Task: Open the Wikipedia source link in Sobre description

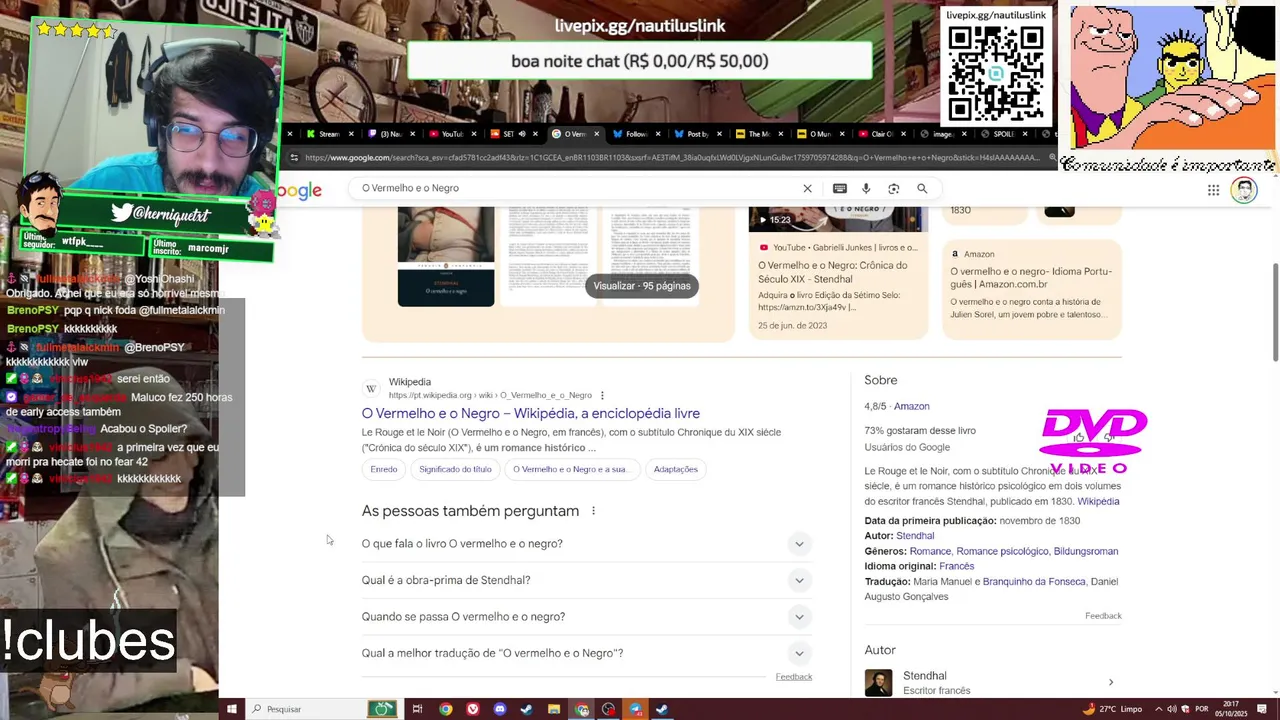Action: [1098, 501]
